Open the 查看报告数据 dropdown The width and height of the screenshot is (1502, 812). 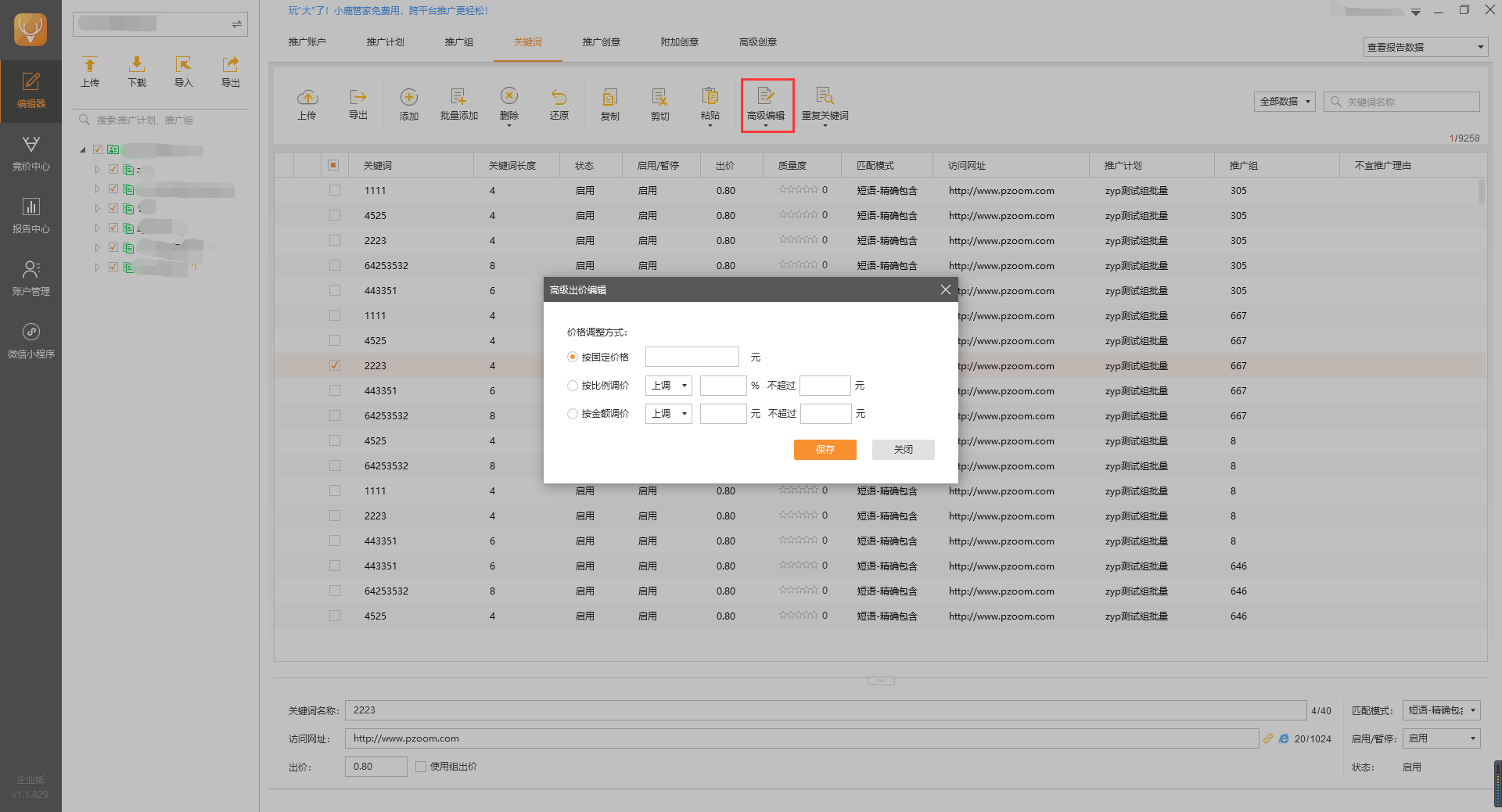coord(1425,47)
